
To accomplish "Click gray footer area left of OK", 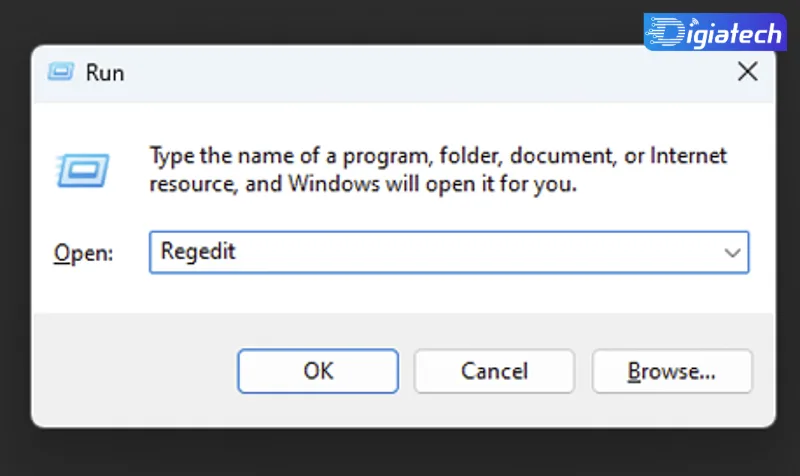I will [135, 371].
